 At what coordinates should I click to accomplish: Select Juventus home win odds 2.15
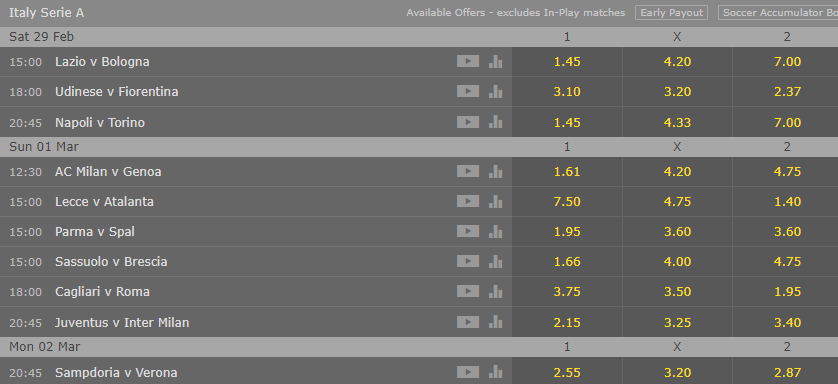pos(567,322)
